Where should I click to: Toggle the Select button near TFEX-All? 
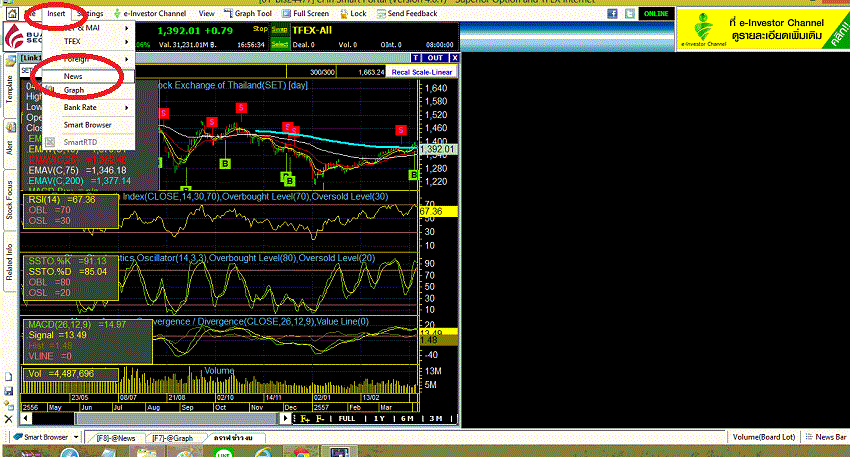pos(279,44)
